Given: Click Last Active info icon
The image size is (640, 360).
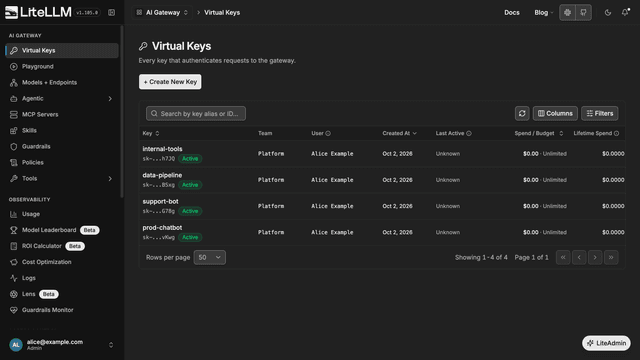Looking at the screenshot, I should (469, 133).
